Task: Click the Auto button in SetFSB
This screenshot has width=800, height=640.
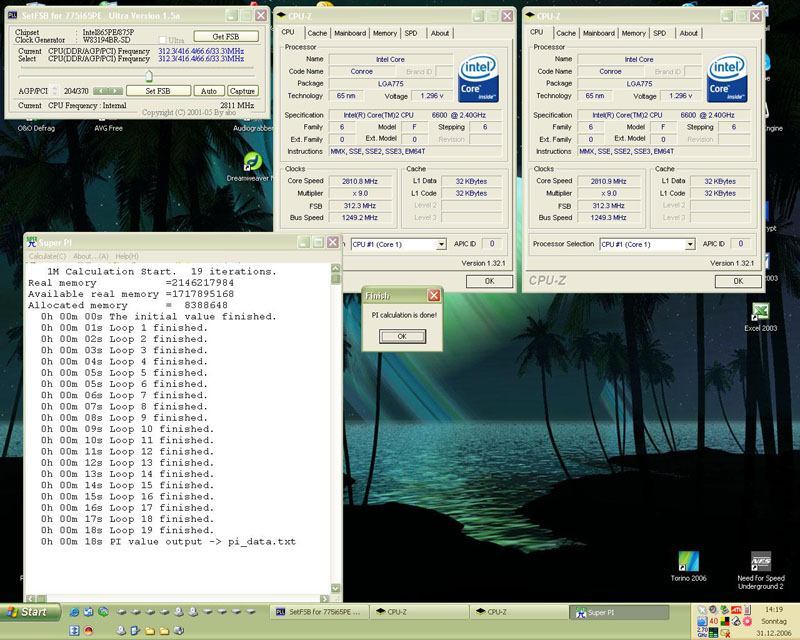Action: click(x=209, y=91)
